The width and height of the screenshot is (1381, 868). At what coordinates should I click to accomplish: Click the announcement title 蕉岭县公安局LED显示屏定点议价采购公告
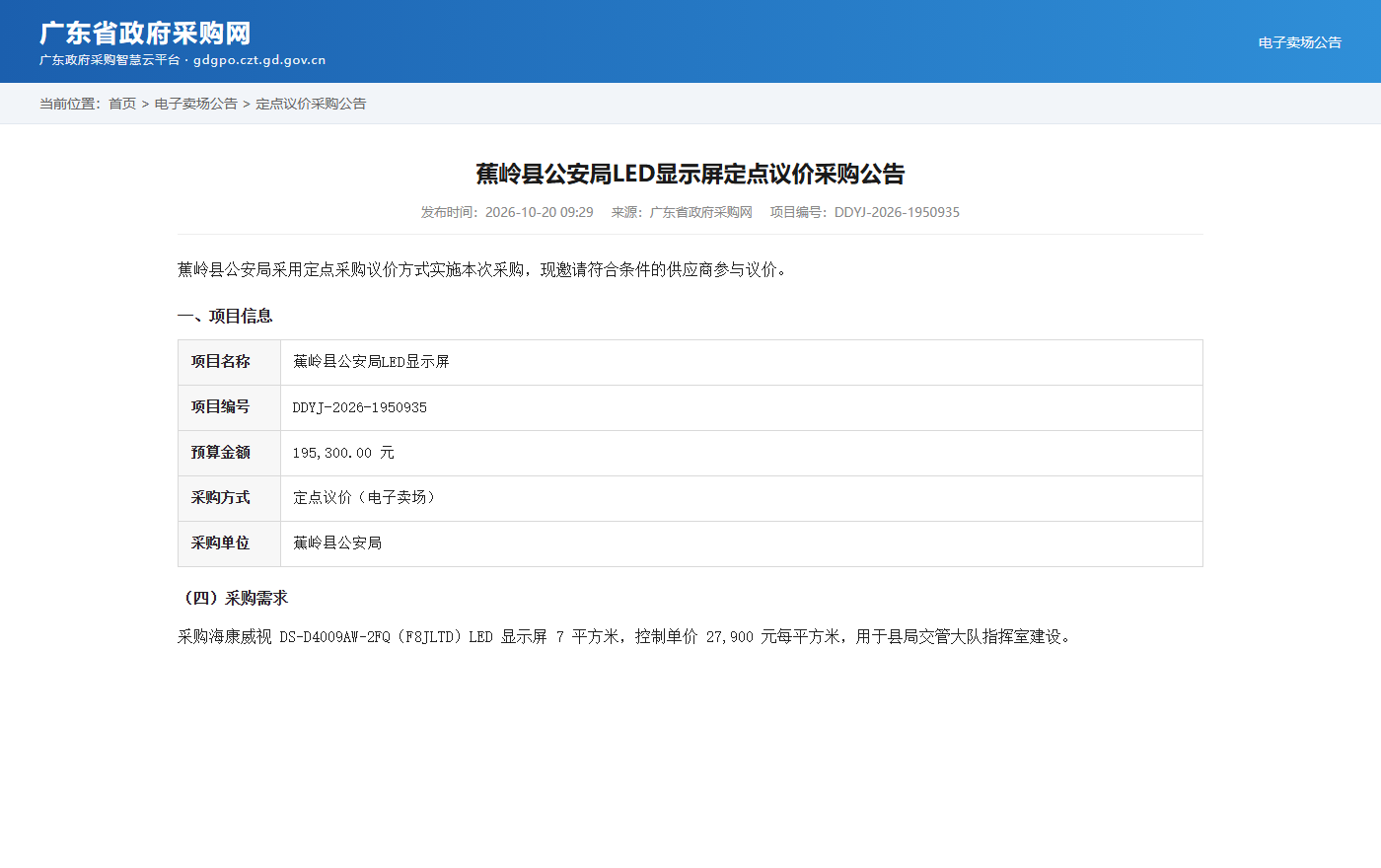click(x=690, y=174)
